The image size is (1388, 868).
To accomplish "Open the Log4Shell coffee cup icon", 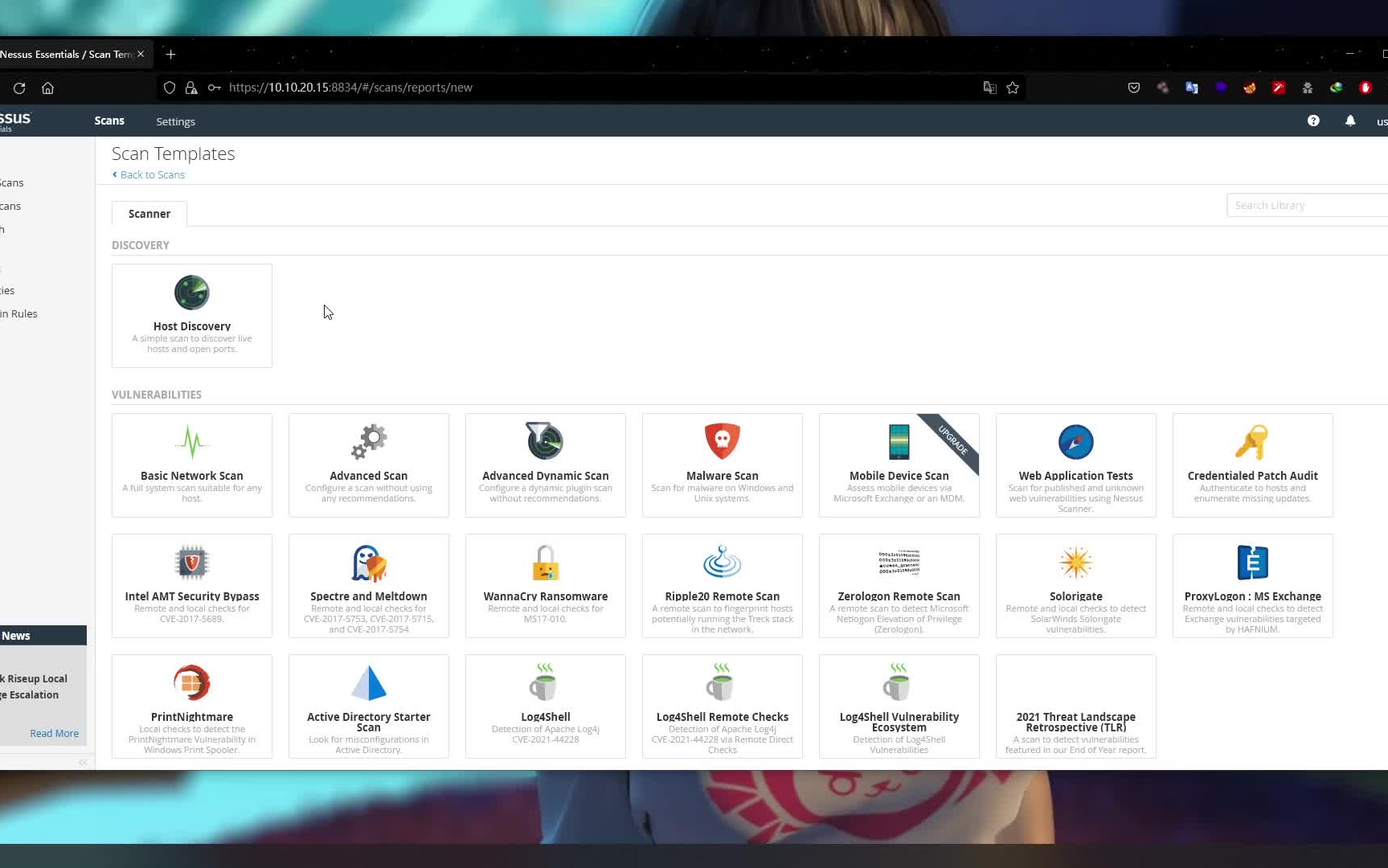I will [544, 682].
